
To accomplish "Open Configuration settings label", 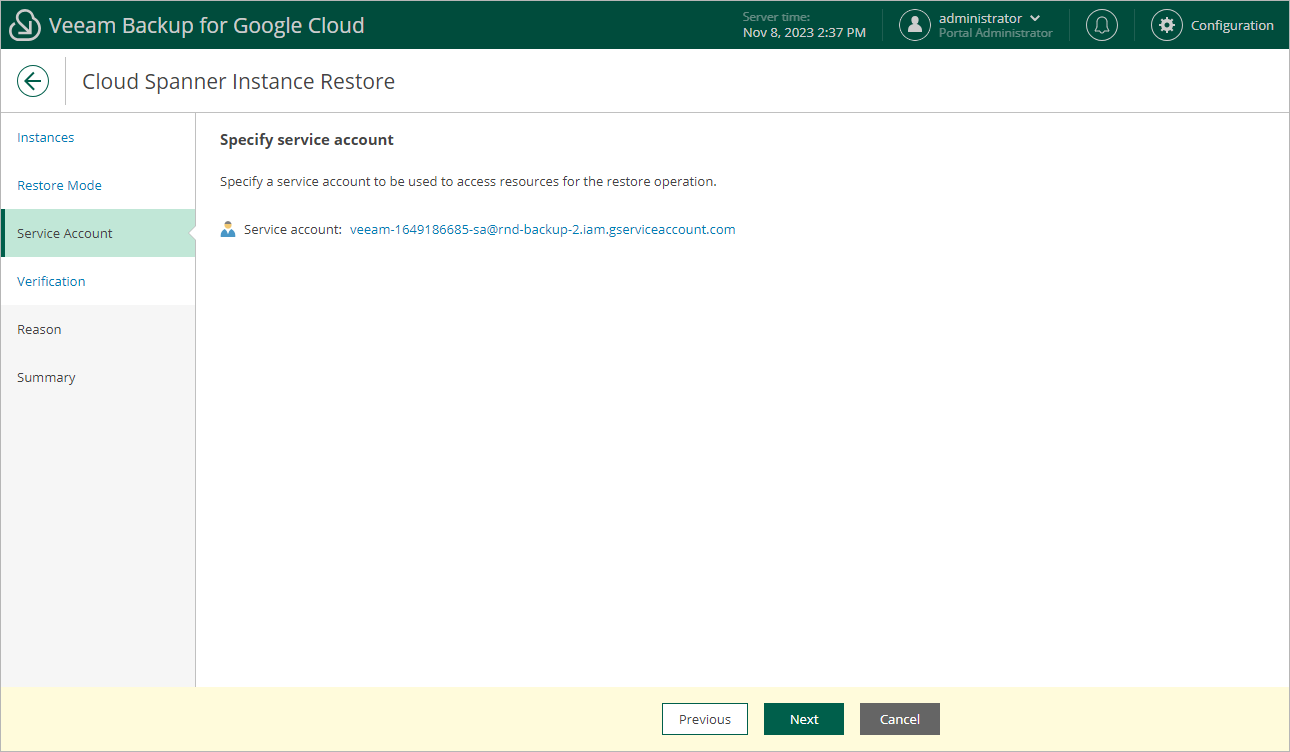I will pyautogui.click(x=1232, y=25).
